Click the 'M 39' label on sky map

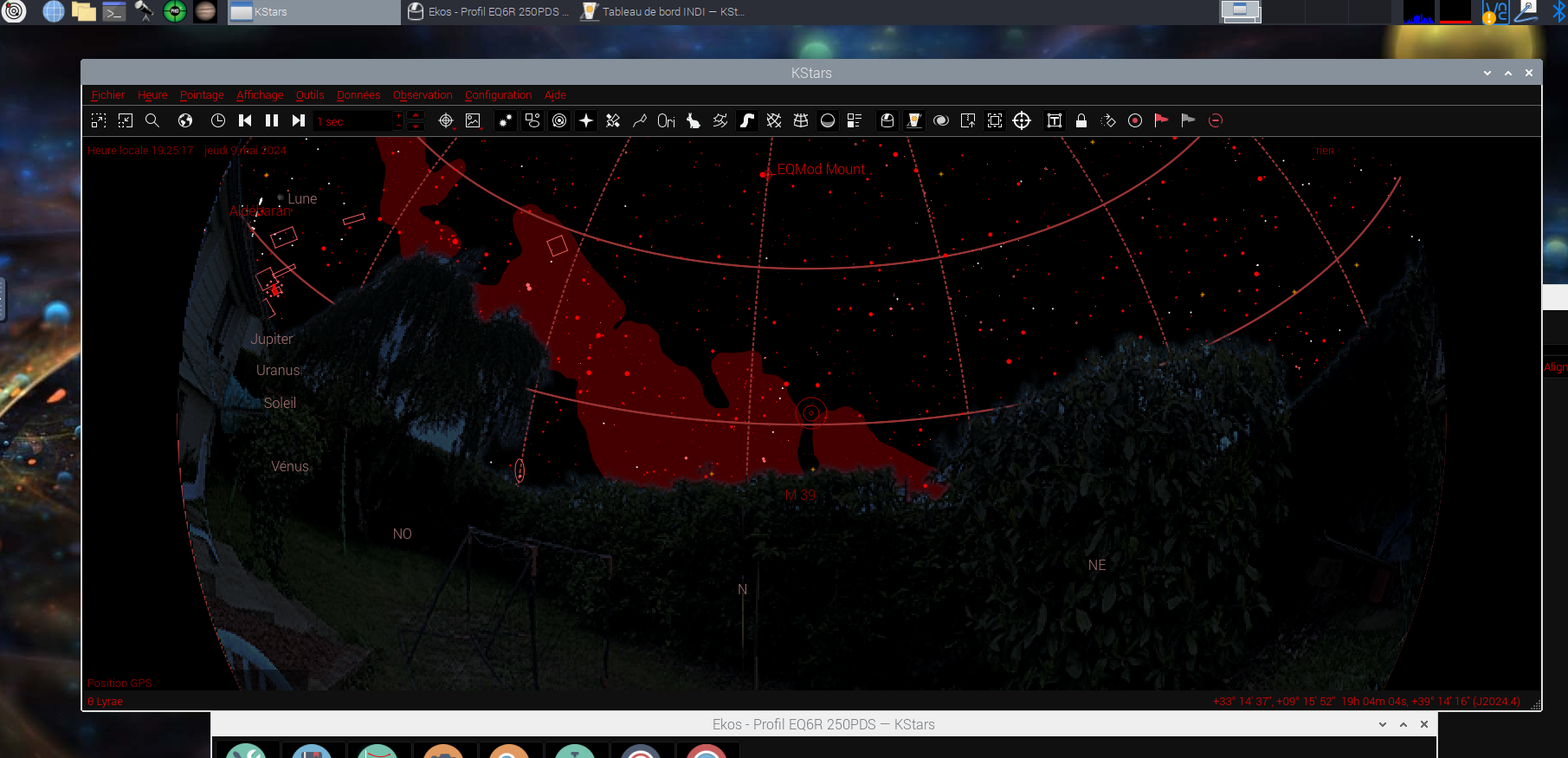800,496
